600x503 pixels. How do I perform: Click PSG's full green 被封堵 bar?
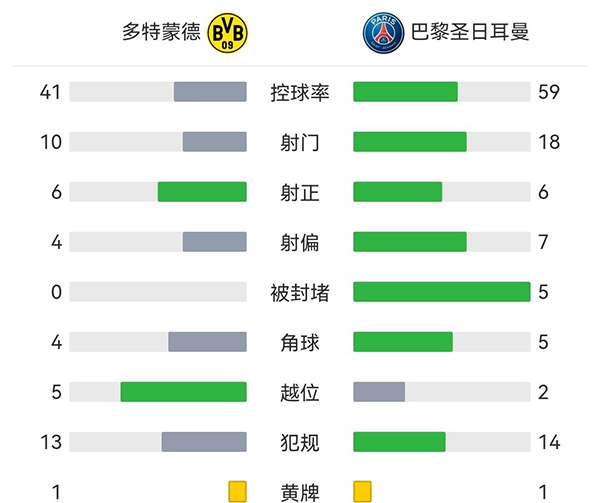(x=441, y=292)
